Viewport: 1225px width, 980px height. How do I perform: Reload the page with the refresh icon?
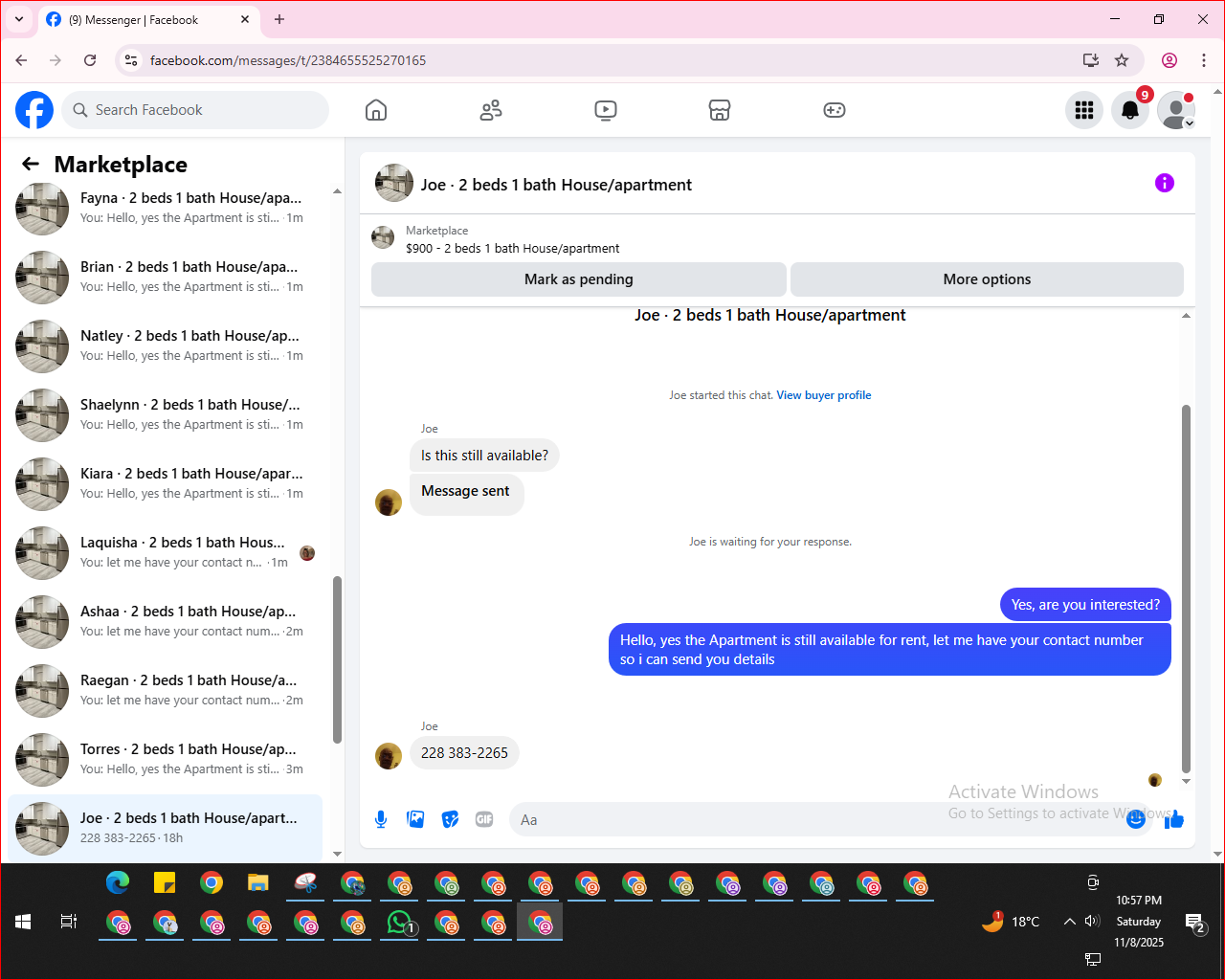[x=90, y=60]
